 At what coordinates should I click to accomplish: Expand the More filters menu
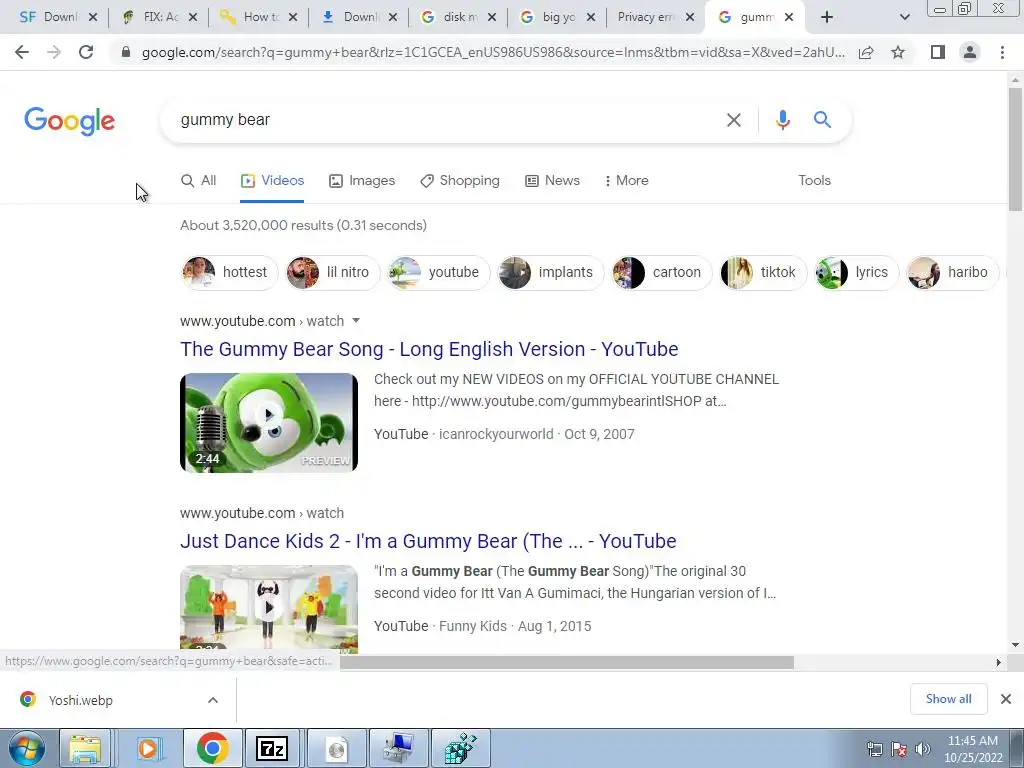coord(626,181)
